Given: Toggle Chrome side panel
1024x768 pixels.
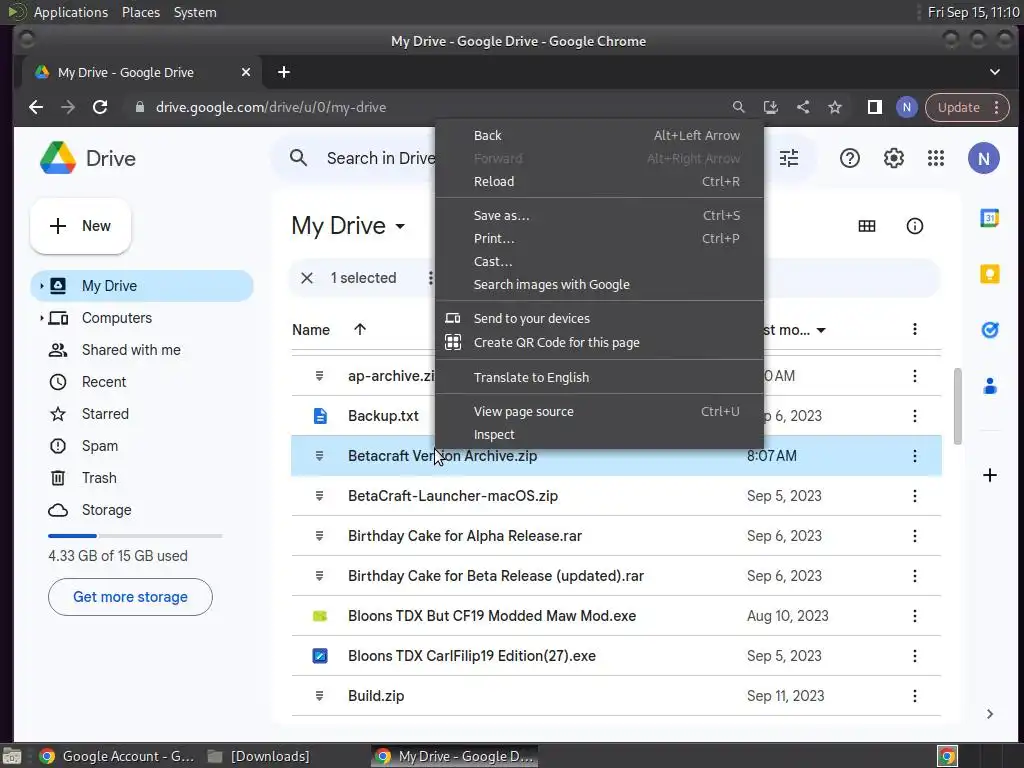Looking at the screenshot, I should coord(874,107).
